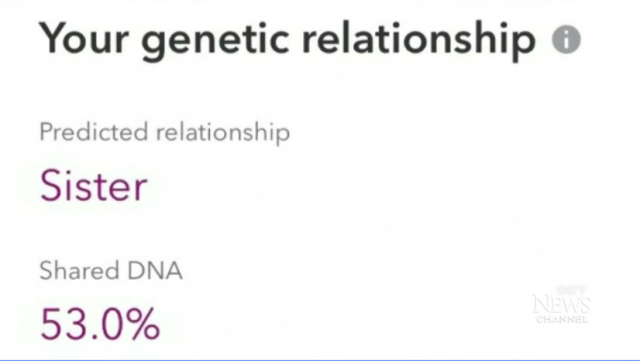Click the CHANNEL watermark text
The height and width of the screenshot is (361, 640).
[x=562, y=319]
